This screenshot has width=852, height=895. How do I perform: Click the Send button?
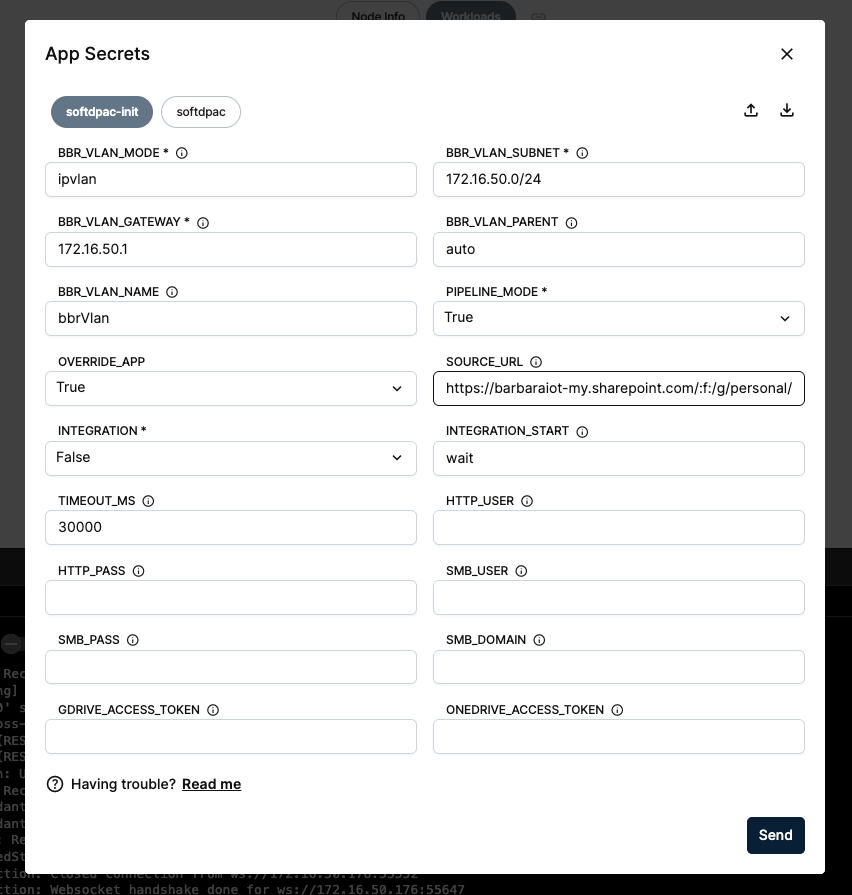pyautogui.click(x=776, y=836)
